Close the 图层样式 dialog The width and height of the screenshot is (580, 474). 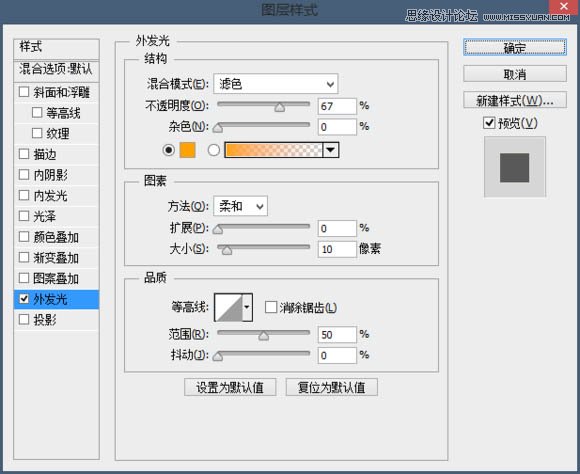(564, 7)
